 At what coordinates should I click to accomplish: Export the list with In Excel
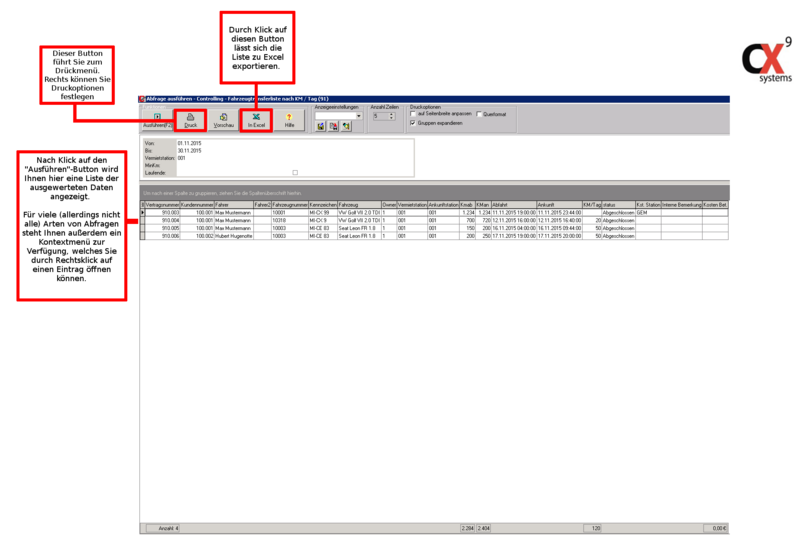point(257,120)
